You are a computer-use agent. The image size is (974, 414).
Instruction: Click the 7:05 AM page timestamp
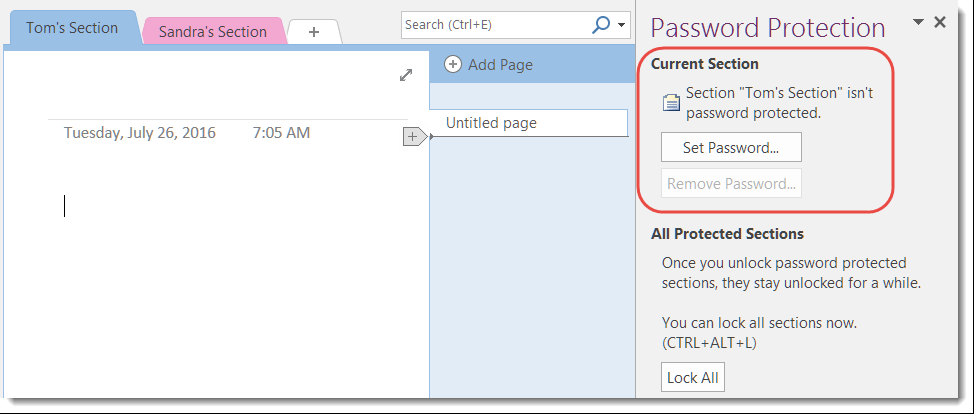pyautogui.click(x=281, y=132)
